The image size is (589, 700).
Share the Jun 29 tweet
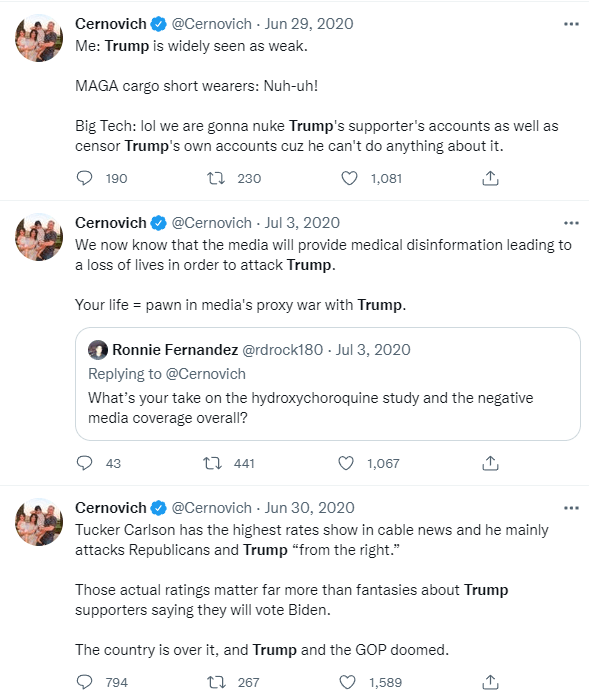tap(490, 178)
